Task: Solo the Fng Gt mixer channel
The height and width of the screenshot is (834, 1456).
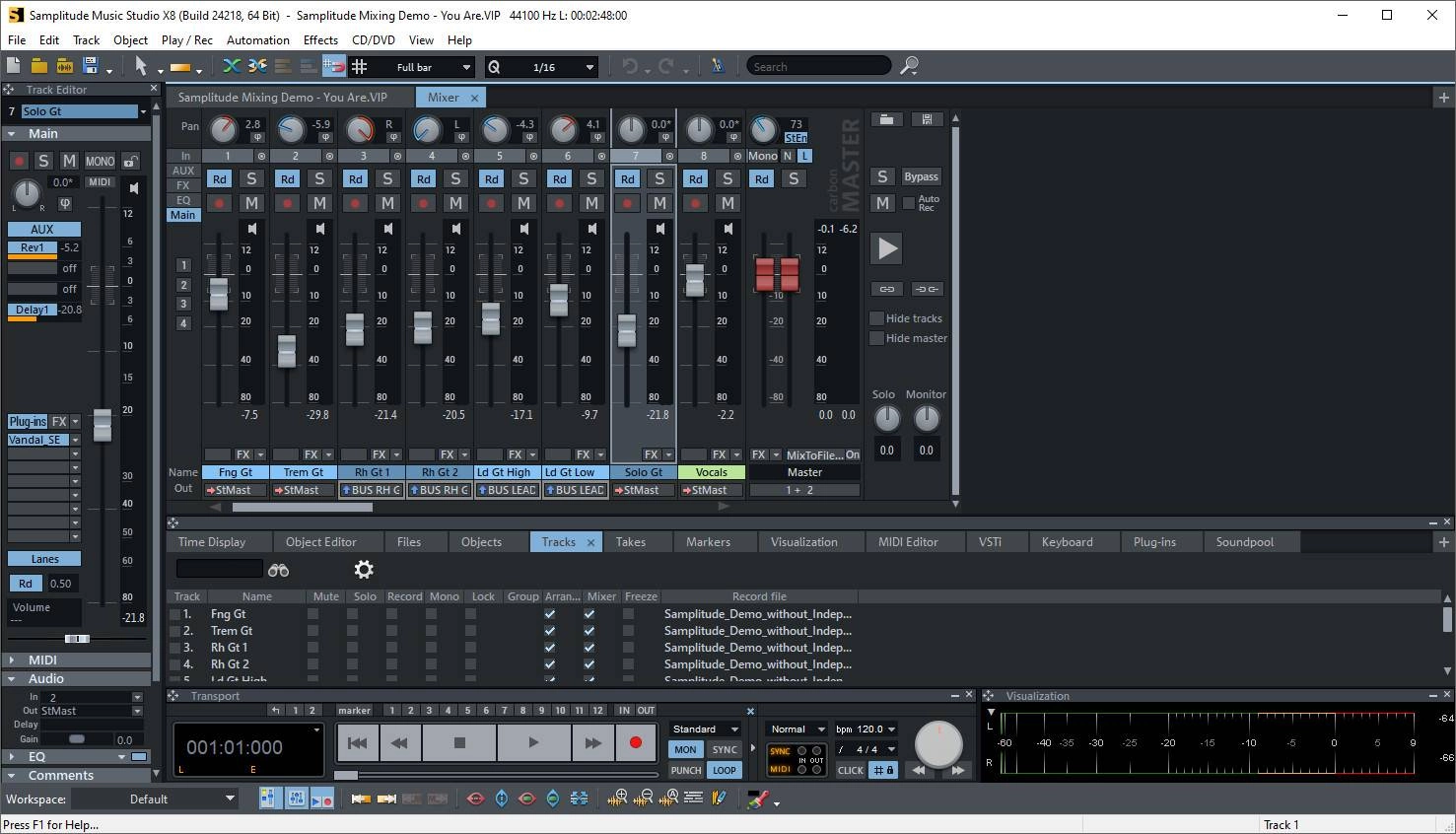Action: tap(251, 178)
